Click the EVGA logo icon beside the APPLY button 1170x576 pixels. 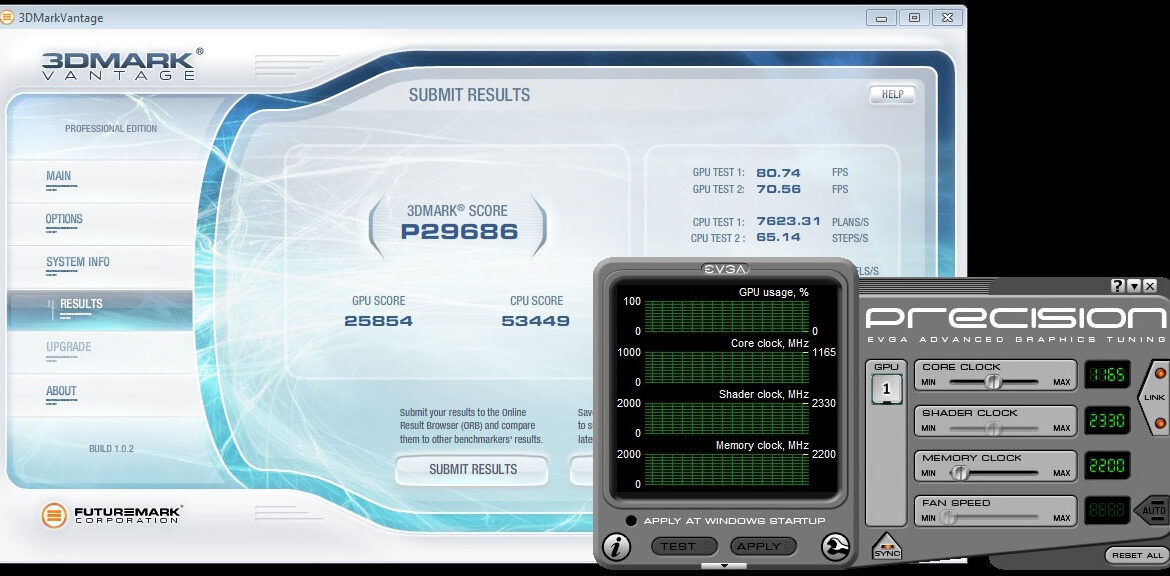pos(835,546)
